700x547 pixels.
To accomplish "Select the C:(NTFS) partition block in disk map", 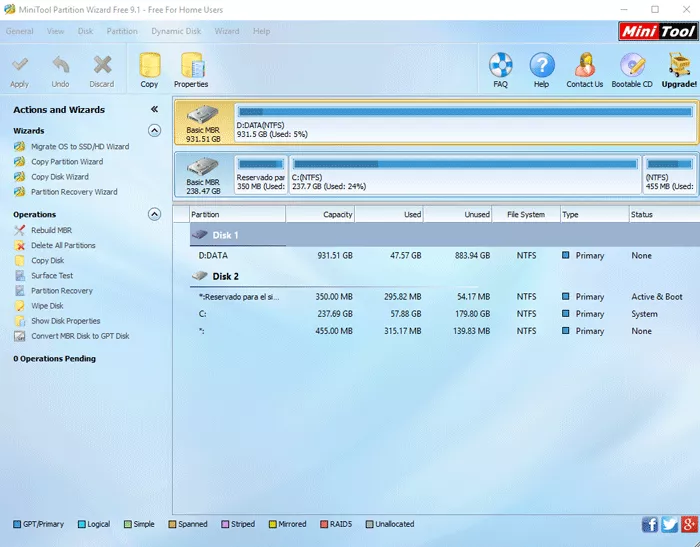I will (465, 175).
